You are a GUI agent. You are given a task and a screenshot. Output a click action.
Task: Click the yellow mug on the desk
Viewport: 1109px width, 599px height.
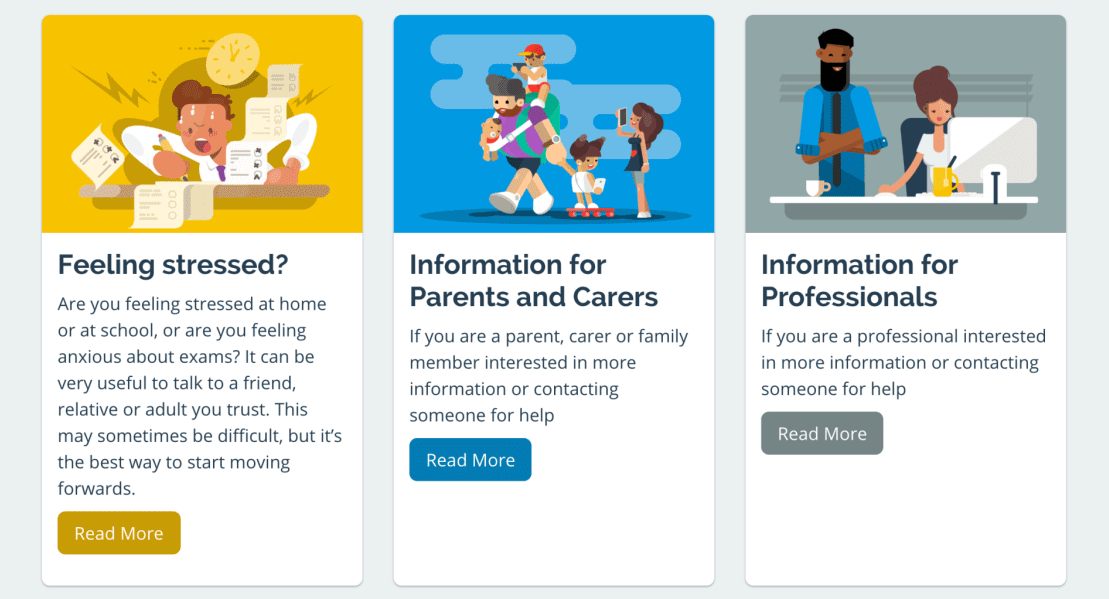[x=943, y=181]
